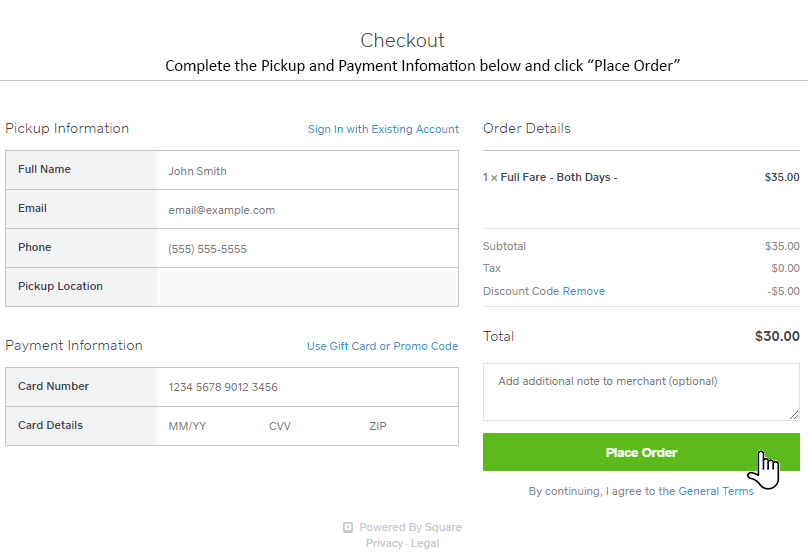
Task: Click the Square logo icon in footer
Action: pos(348,527)
